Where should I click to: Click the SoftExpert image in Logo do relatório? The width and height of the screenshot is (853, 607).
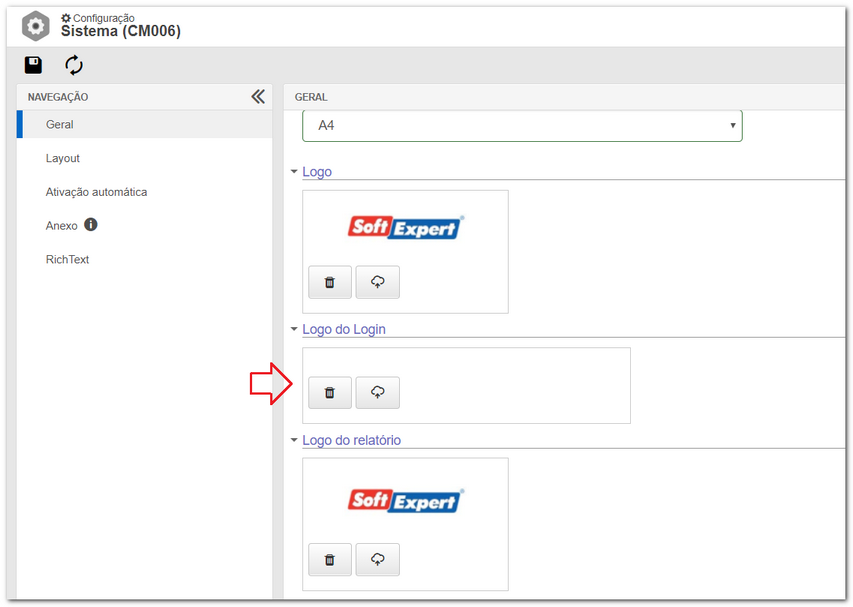[x=405, y=500]
